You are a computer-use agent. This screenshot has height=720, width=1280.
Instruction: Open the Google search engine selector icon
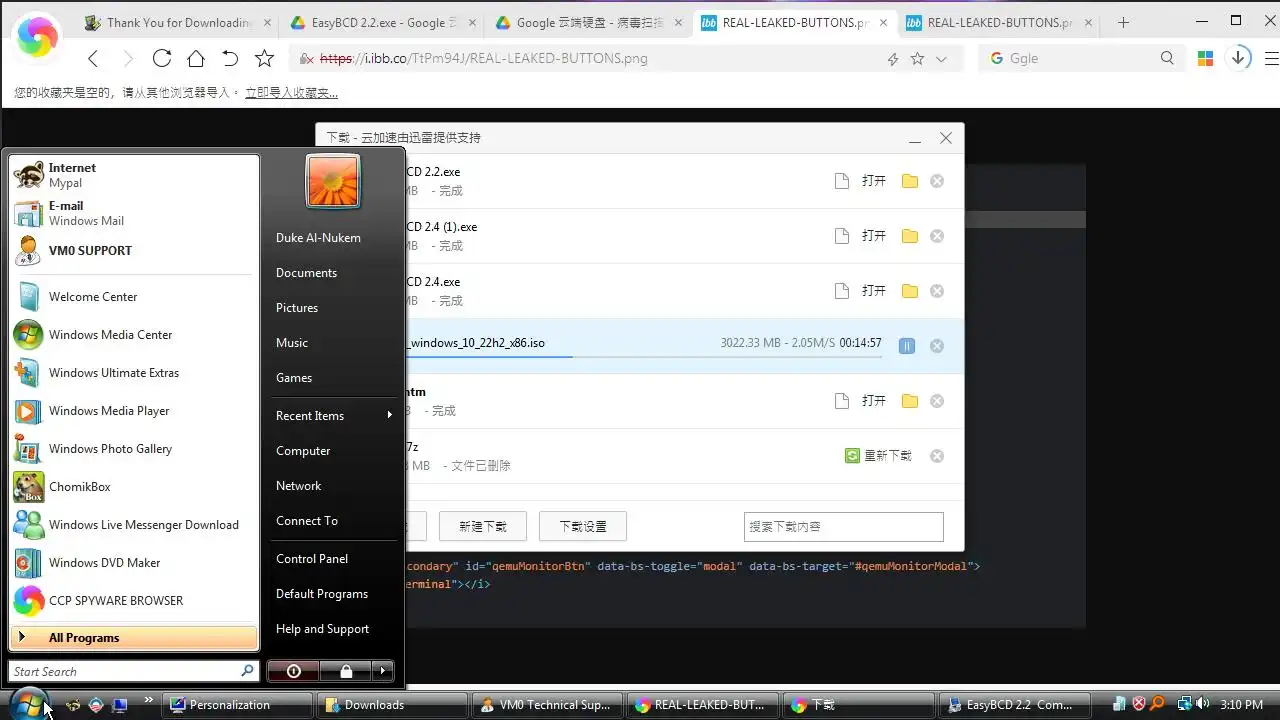997,59
